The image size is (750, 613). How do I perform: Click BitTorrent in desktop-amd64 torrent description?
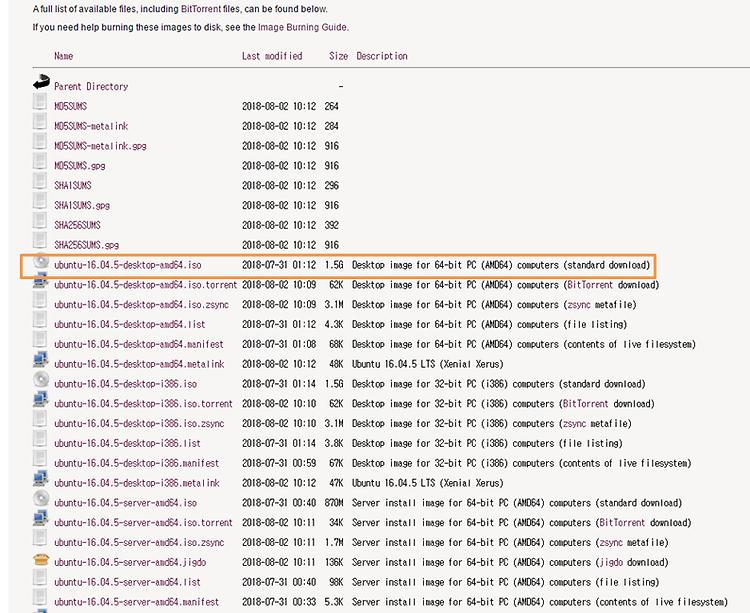[x=590, y=285]
